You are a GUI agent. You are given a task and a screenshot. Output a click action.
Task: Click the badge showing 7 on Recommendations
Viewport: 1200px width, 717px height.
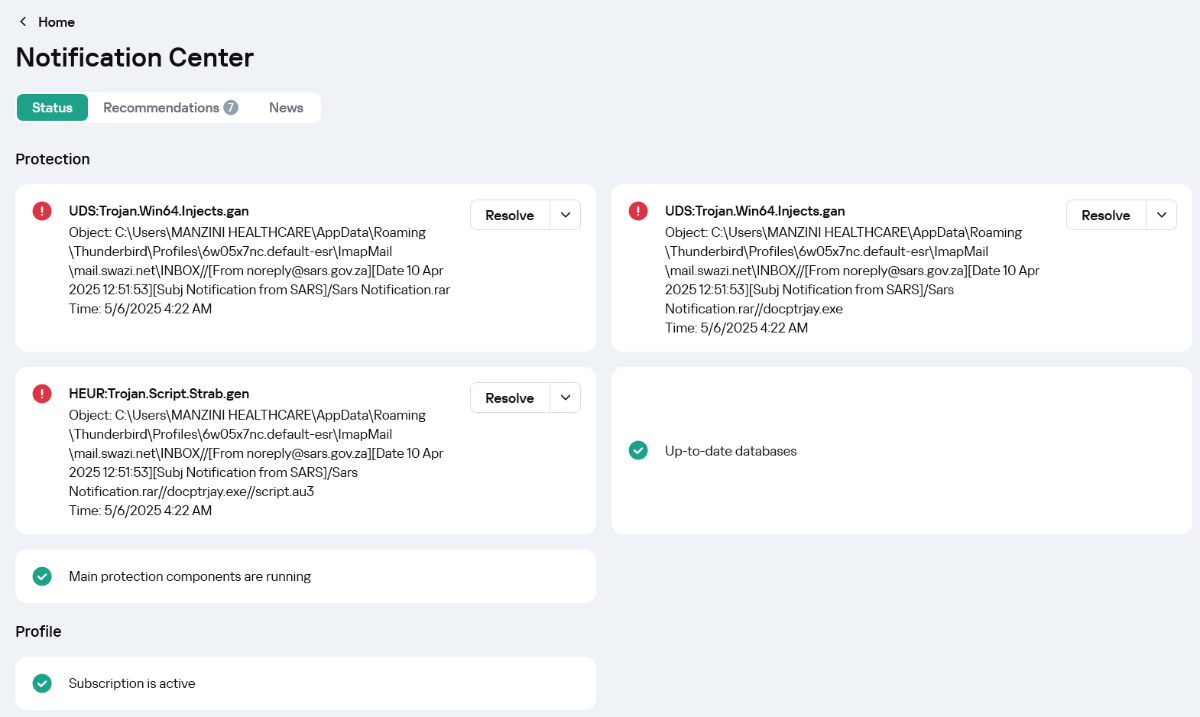(x=231, y=108)
